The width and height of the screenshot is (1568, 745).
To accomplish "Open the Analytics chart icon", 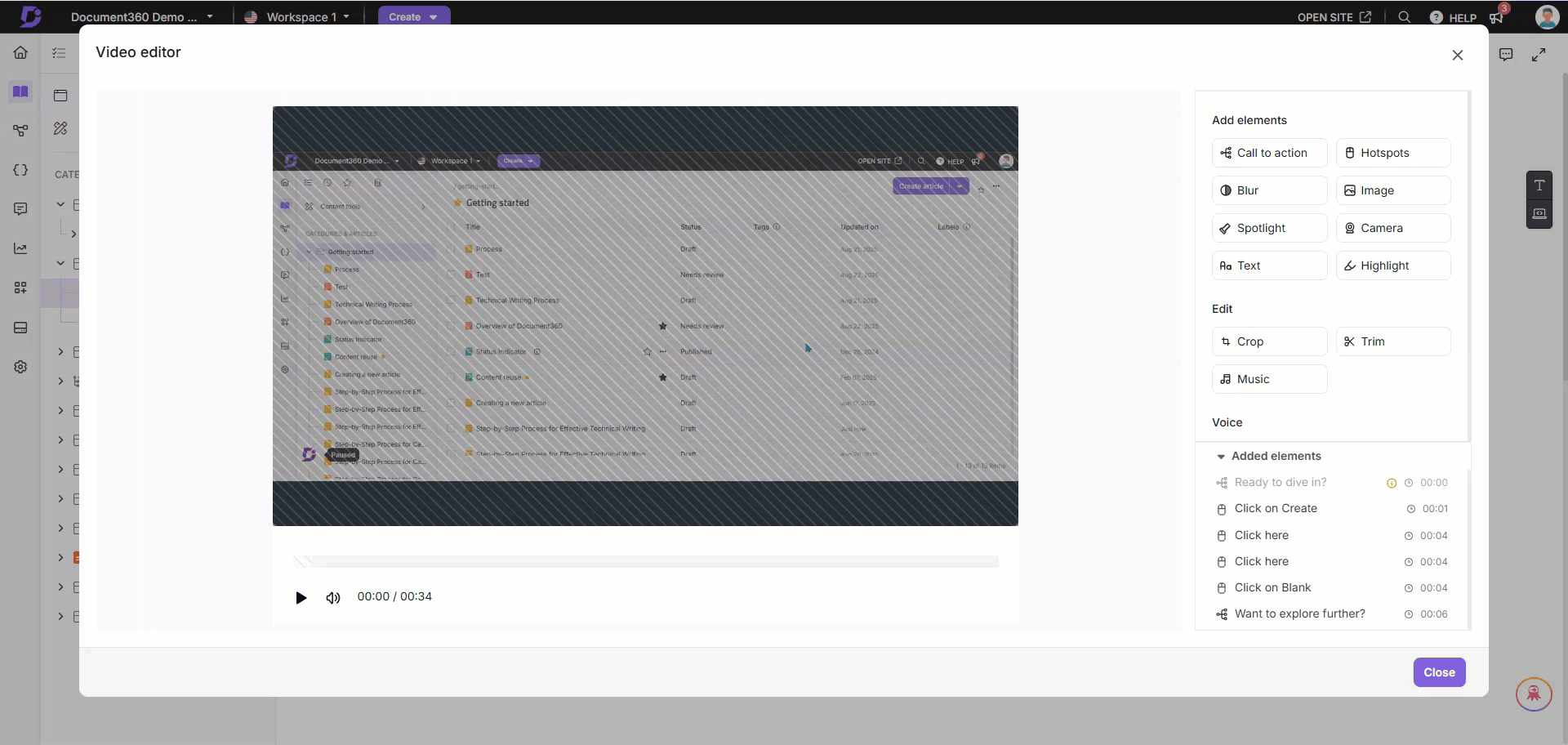I will pyautogui.click(x=20, y=248).
